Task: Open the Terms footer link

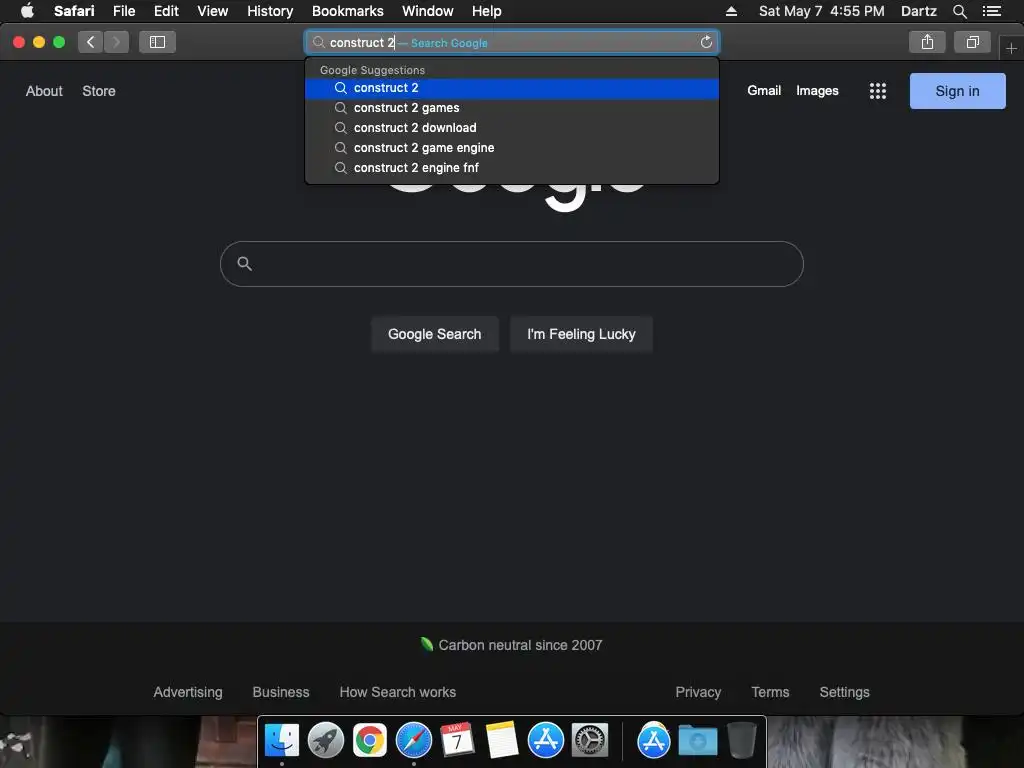Action: tap(770, 692)
